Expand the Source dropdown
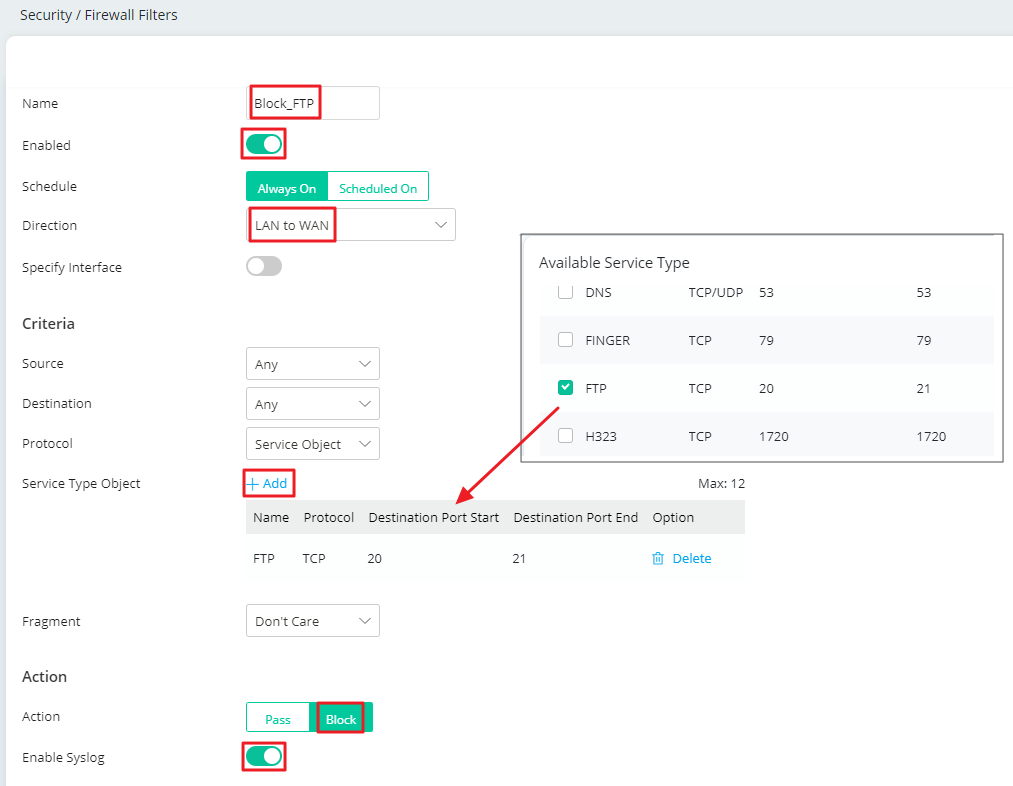 pyautogui.click(x=312, y=364)
